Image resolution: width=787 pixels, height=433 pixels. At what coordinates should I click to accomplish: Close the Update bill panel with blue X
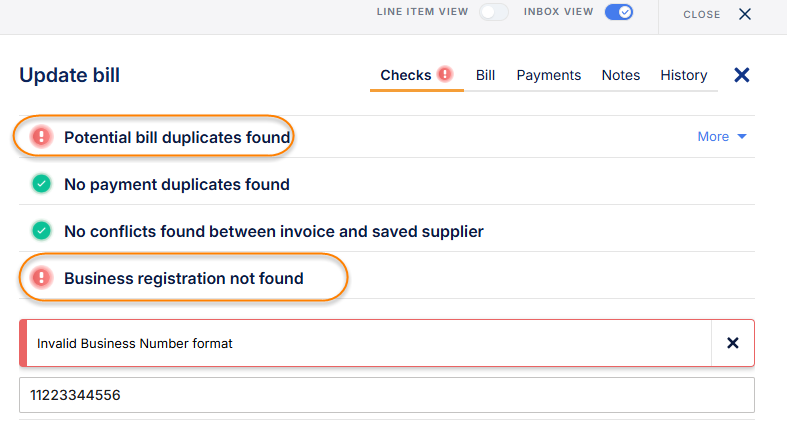(741, 75)
